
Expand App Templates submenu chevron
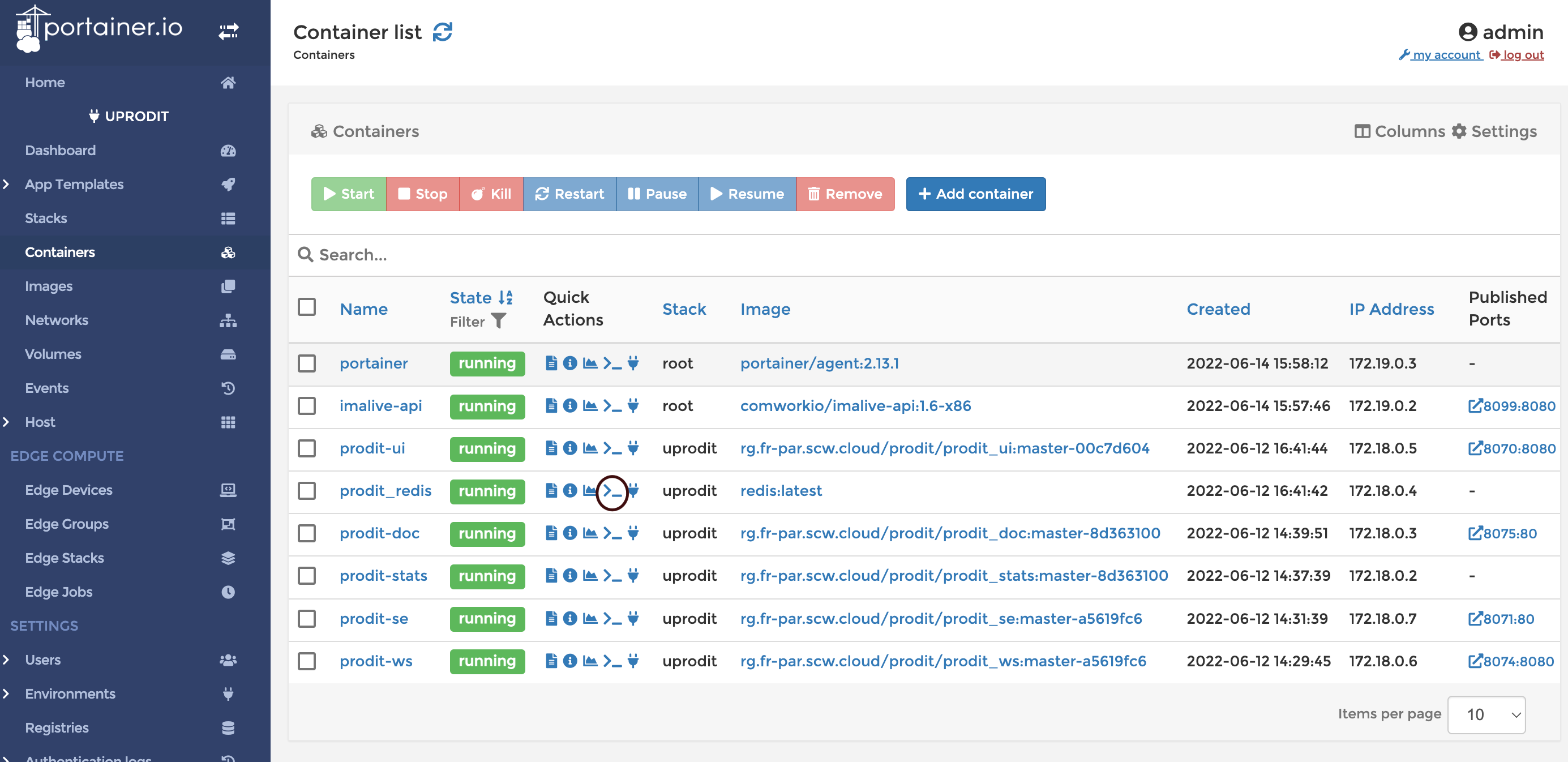(6, 184)
